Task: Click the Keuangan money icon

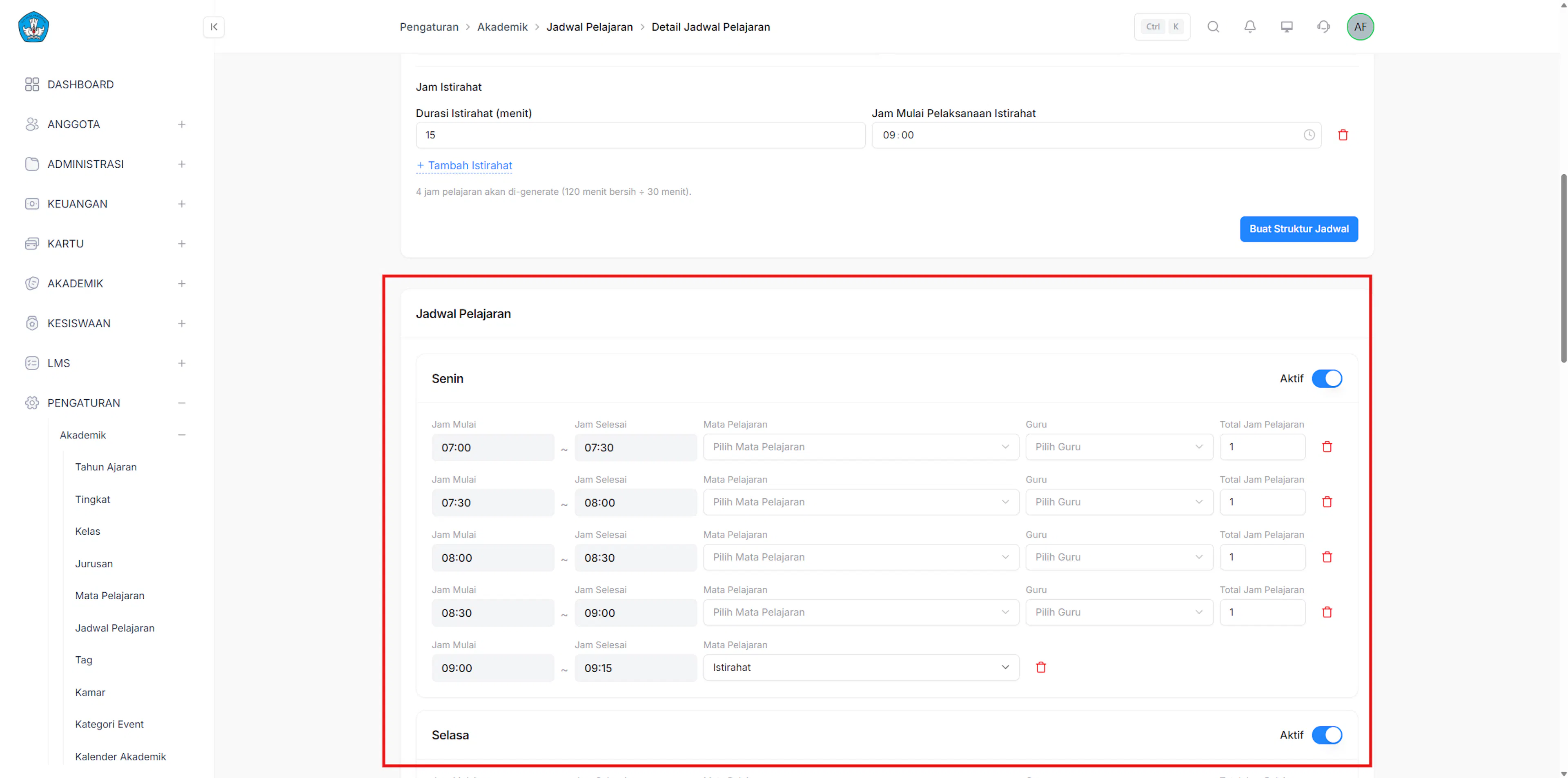Action: (32, 204)
